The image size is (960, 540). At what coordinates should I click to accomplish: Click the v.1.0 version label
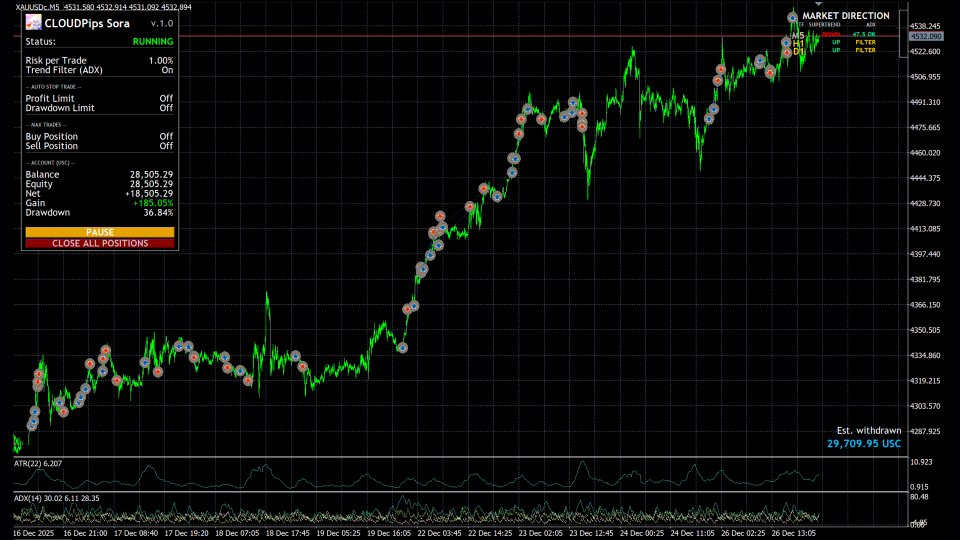coord(162,23)
